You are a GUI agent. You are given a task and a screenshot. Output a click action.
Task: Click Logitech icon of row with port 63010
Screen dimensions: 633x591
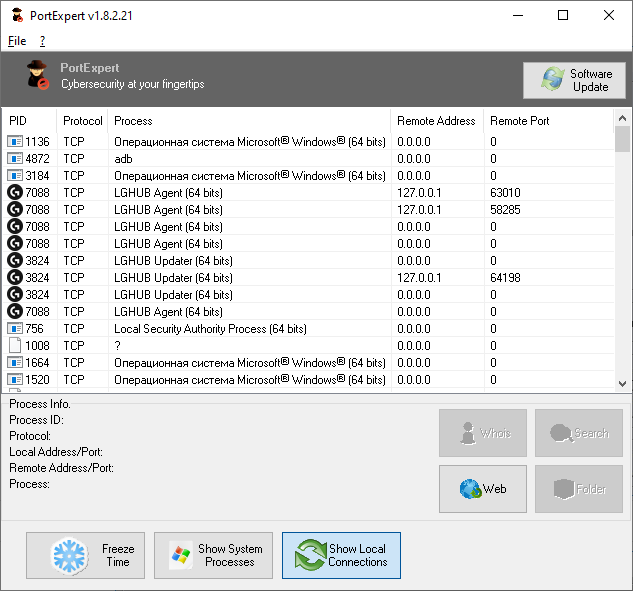15,193
